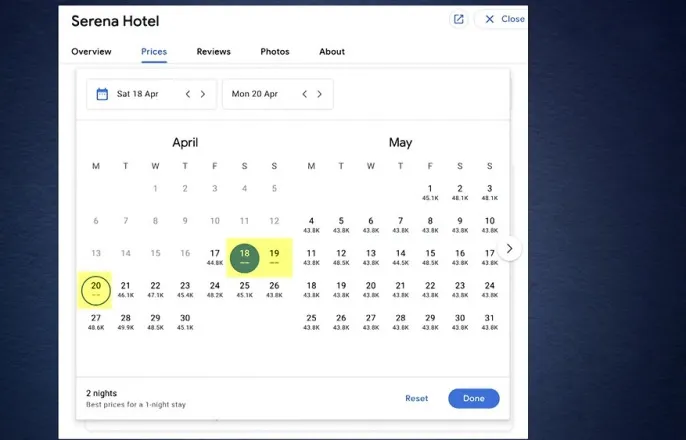The height and width of the screenshot is (440, 686).
Task: Reset the selected dates
Action: pyautogui.click(x=416, y=398)
